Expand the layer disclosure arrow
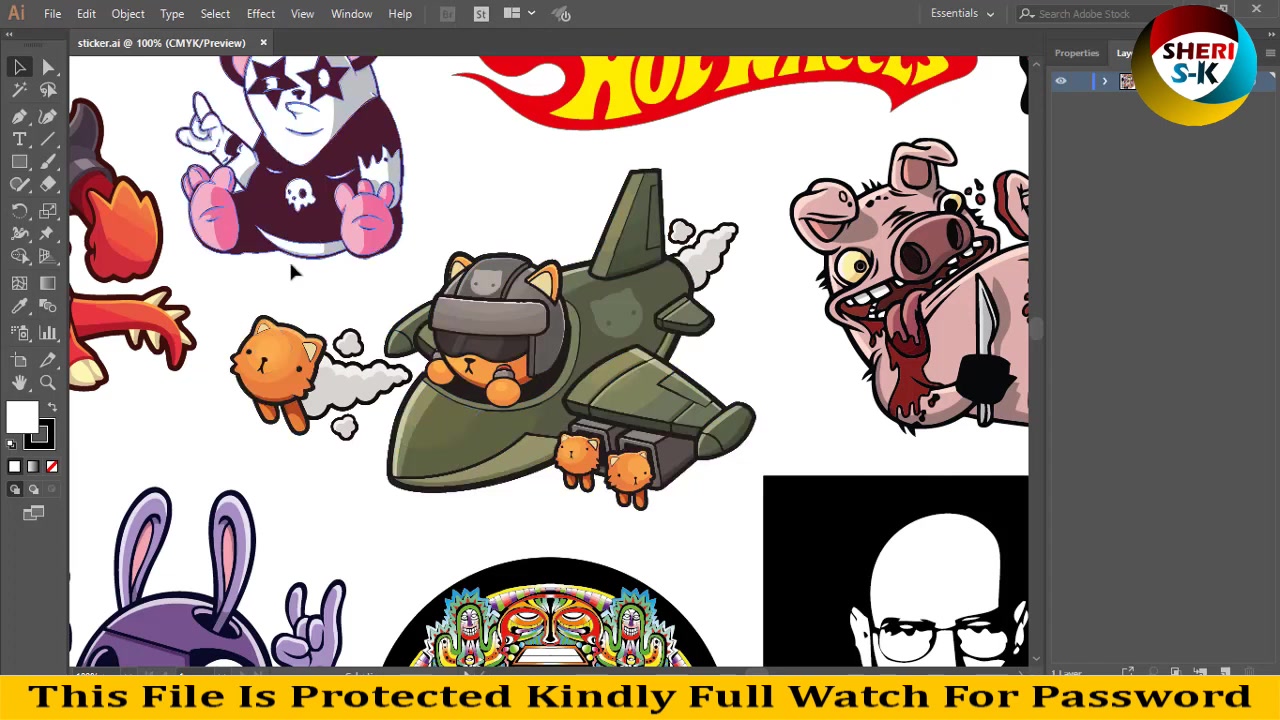Image resolution: width=1280 pixels, height=720 pixels. pos(1104,81)
